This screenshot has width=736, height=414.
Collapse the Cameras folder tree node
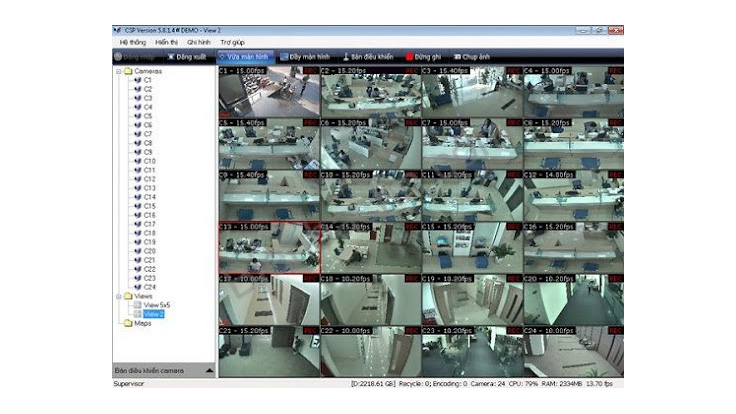click(118, 71)
